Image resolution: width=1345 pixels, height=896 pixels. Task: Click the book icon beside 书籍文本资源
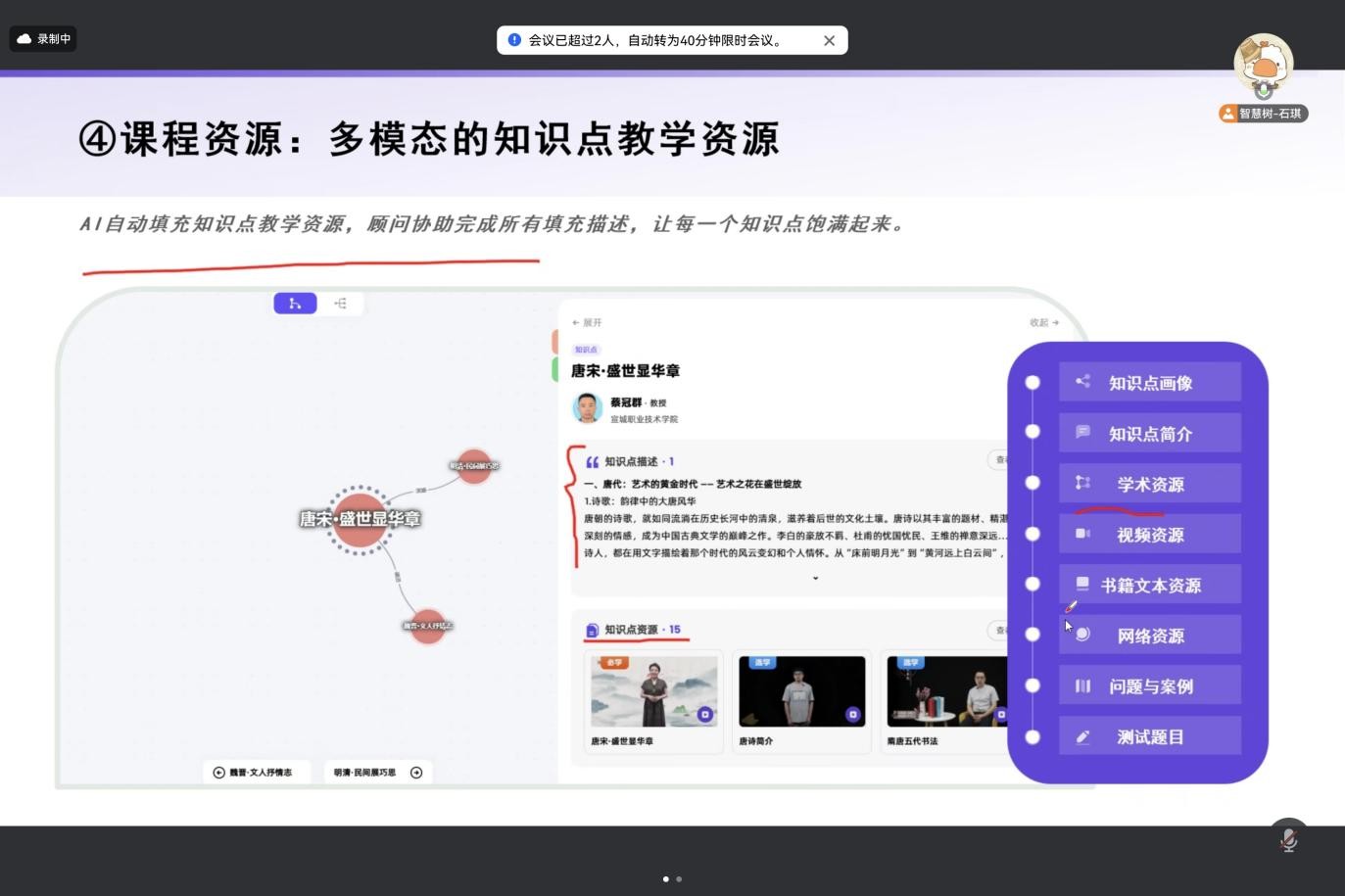[1082, 585]
